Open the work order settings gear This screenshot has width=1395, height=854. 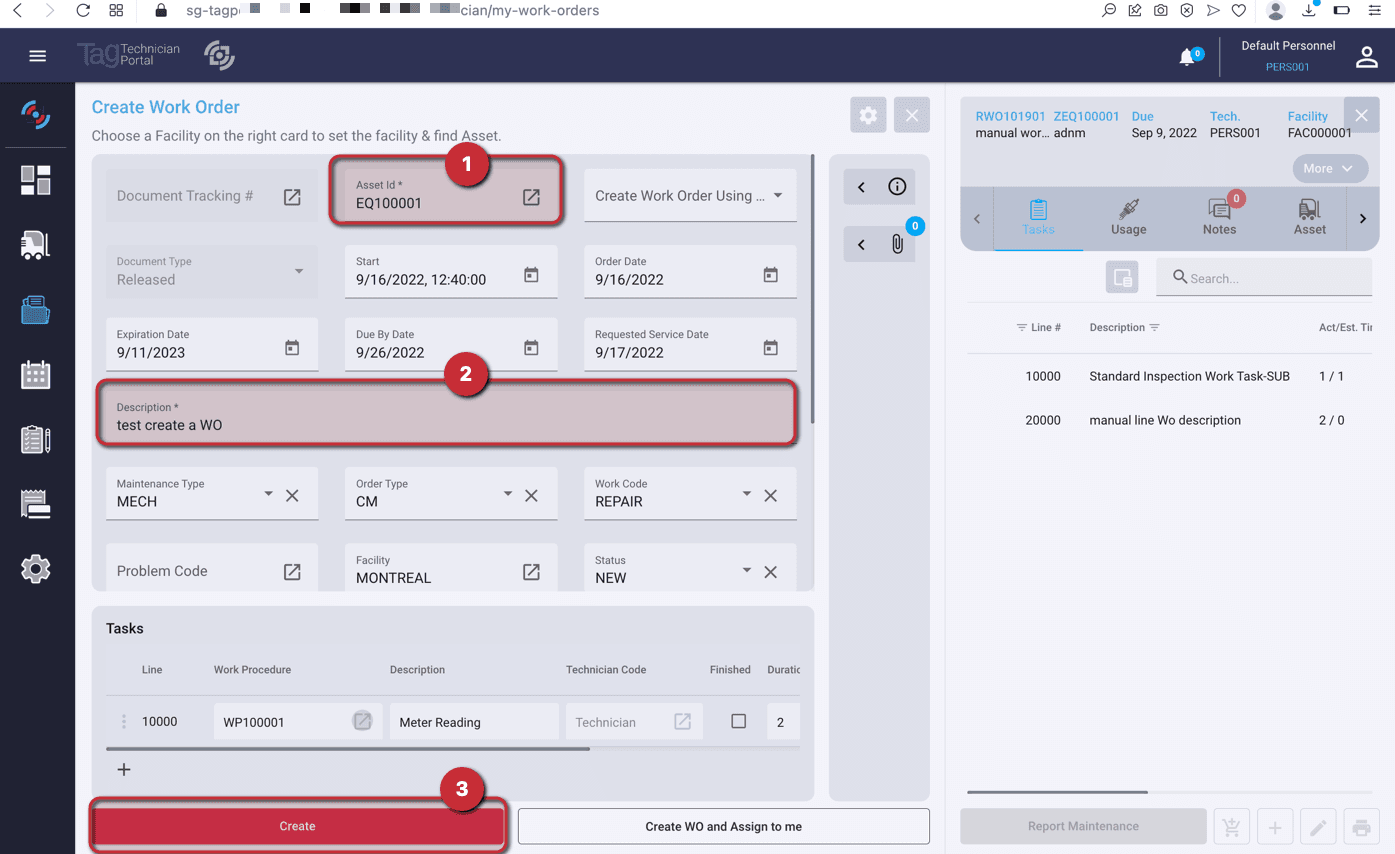click(868, 115)
